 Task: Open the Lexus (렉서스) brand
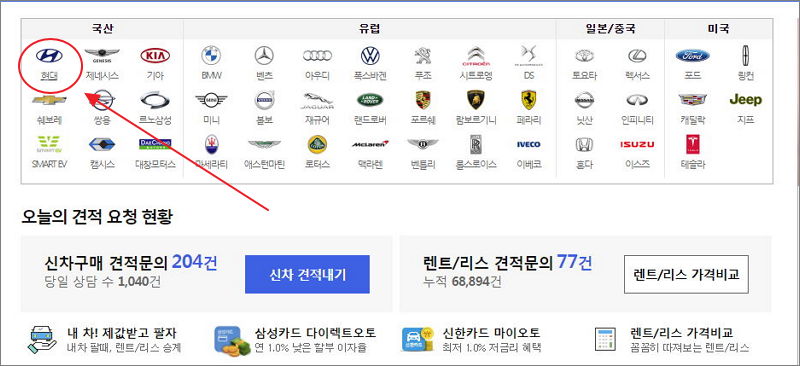click(637, 56)
